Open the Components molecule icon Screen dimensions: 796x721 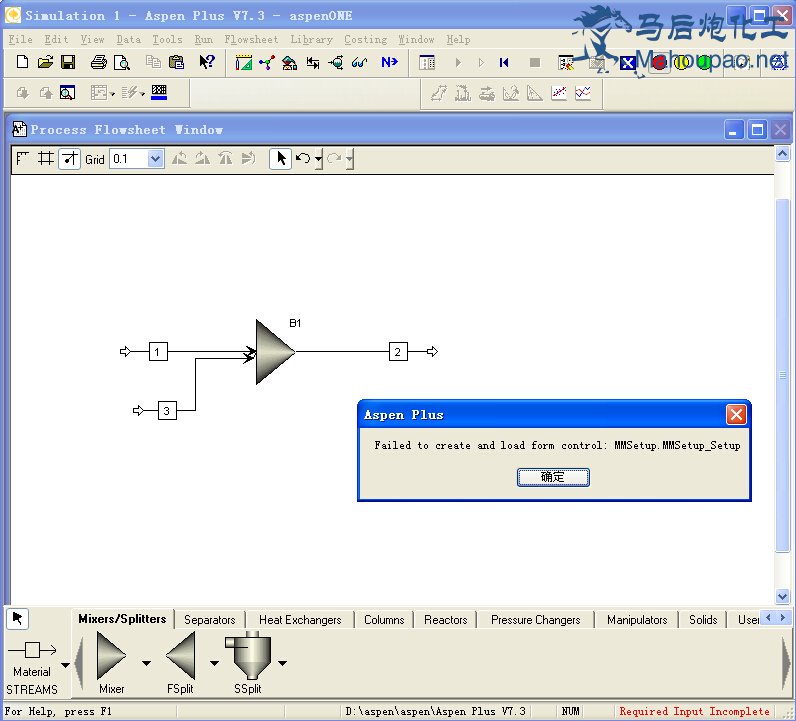point(267,62)
